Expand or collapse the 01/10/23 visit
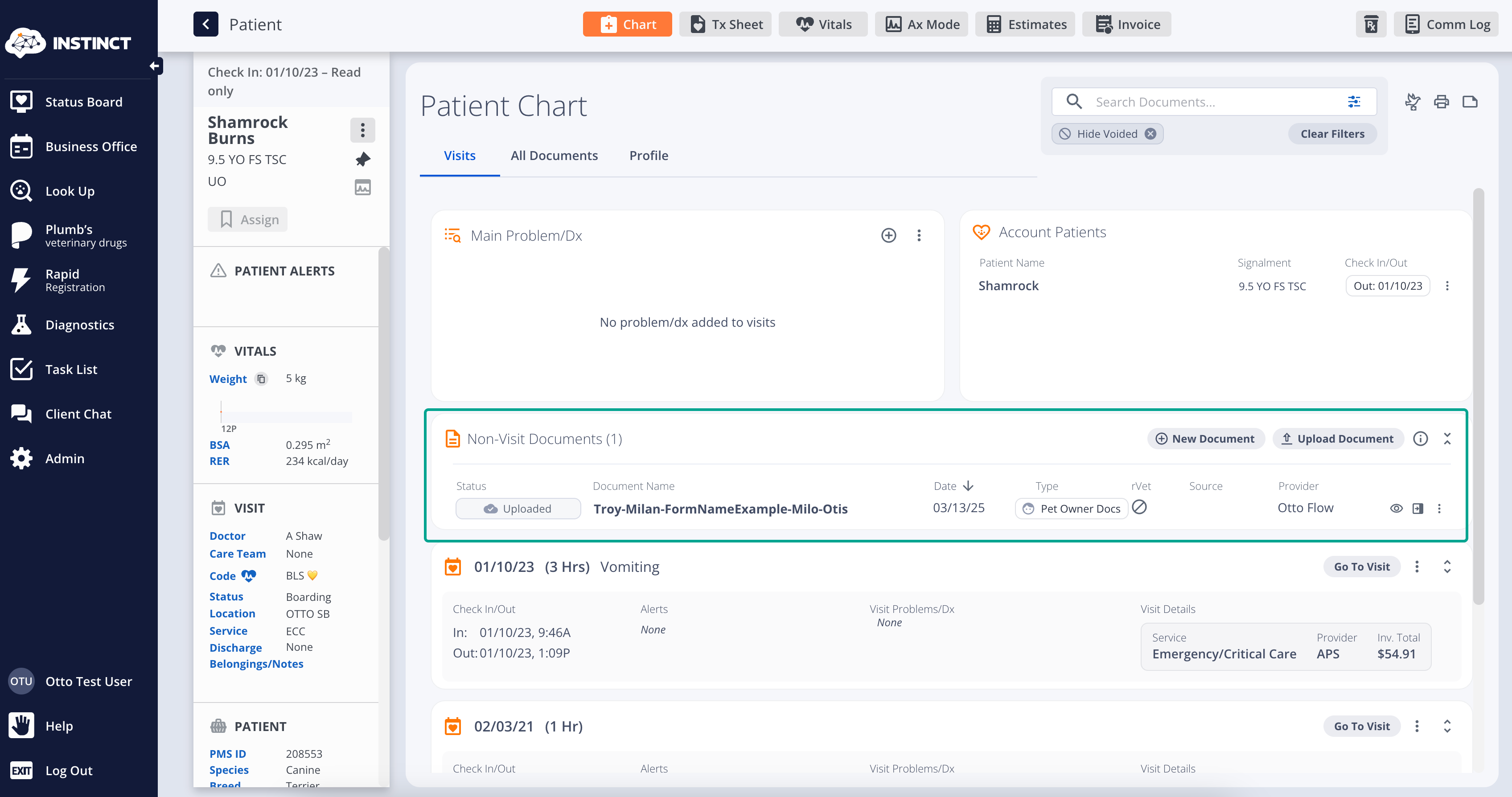The height and width of the screenshot is (797, 1512). tap(1447, 567)
